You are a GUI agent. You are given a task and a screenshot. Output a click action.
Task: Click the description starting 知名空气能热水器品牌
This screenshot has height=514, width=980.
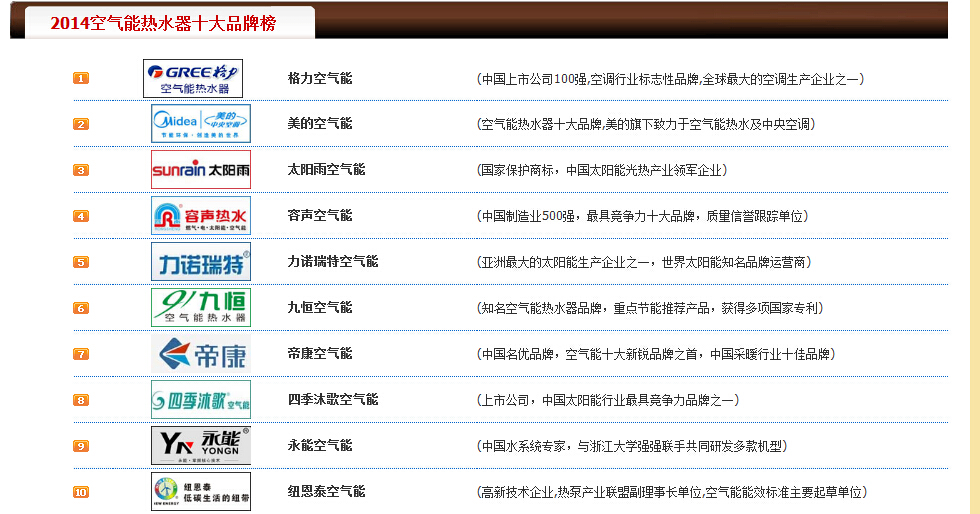click(x=650, y=308)
